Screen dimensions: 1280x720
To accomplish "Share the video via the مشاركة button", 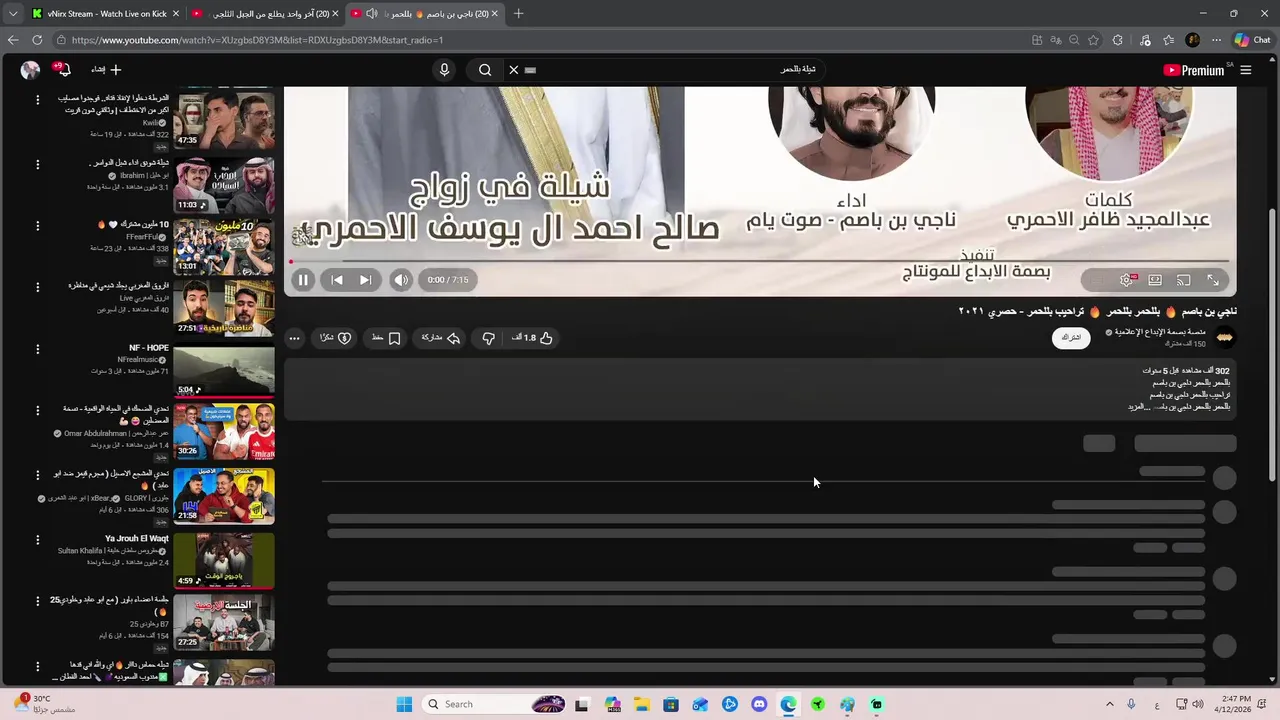I will click(441, 338).
